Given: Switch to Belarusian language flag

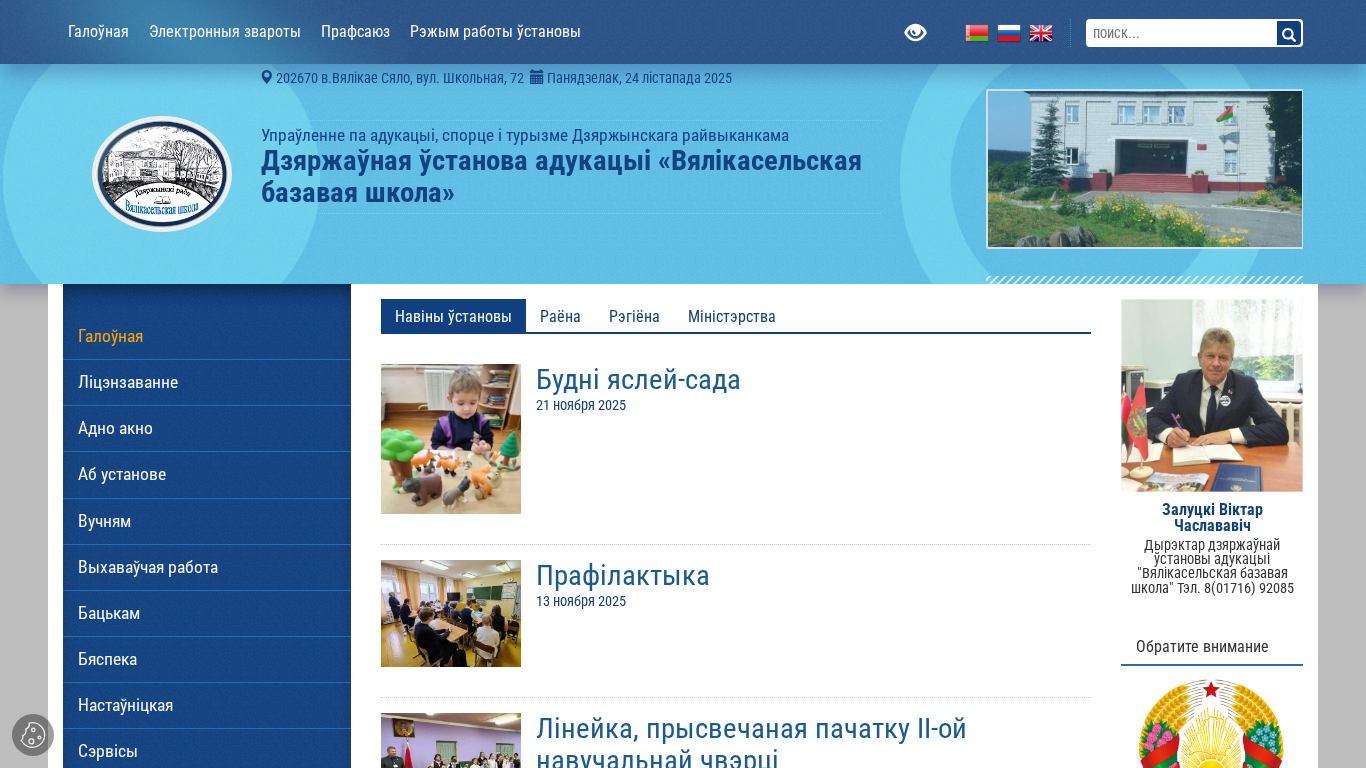Looking at the screenshot, I should pos(977,33).
